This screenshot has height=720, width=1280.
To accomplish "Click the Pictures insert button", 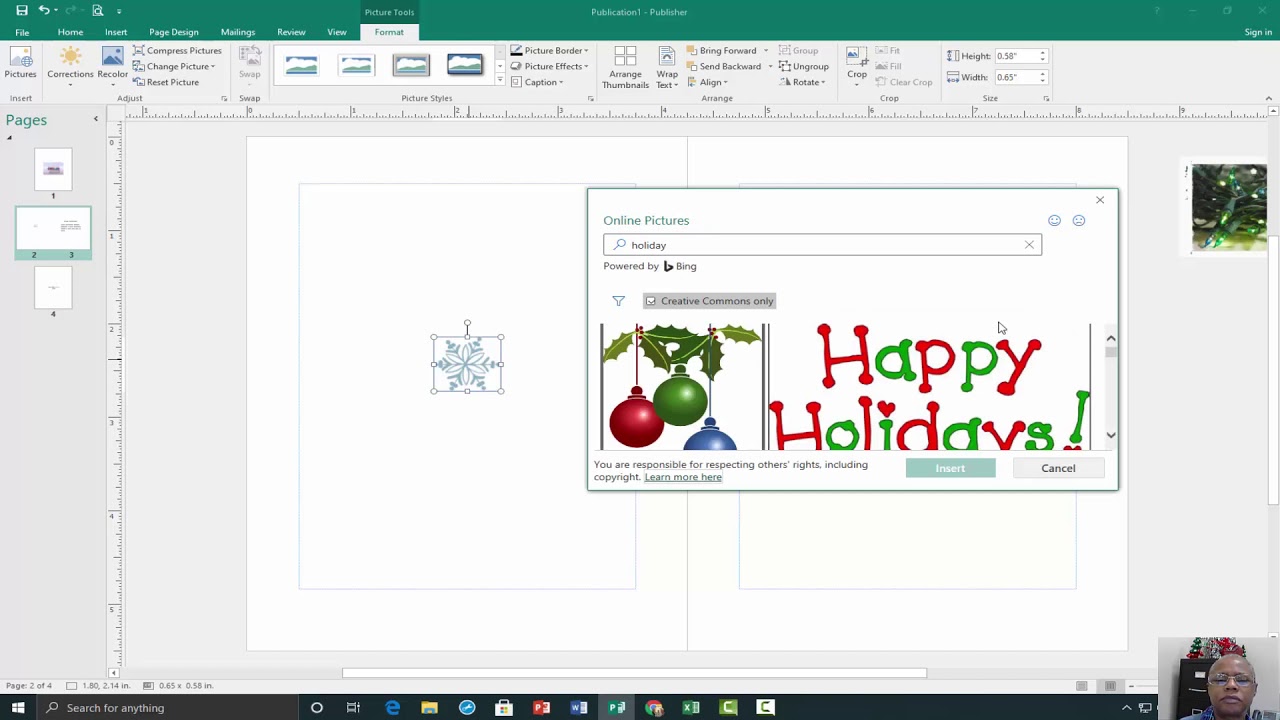I will (20, 64).
